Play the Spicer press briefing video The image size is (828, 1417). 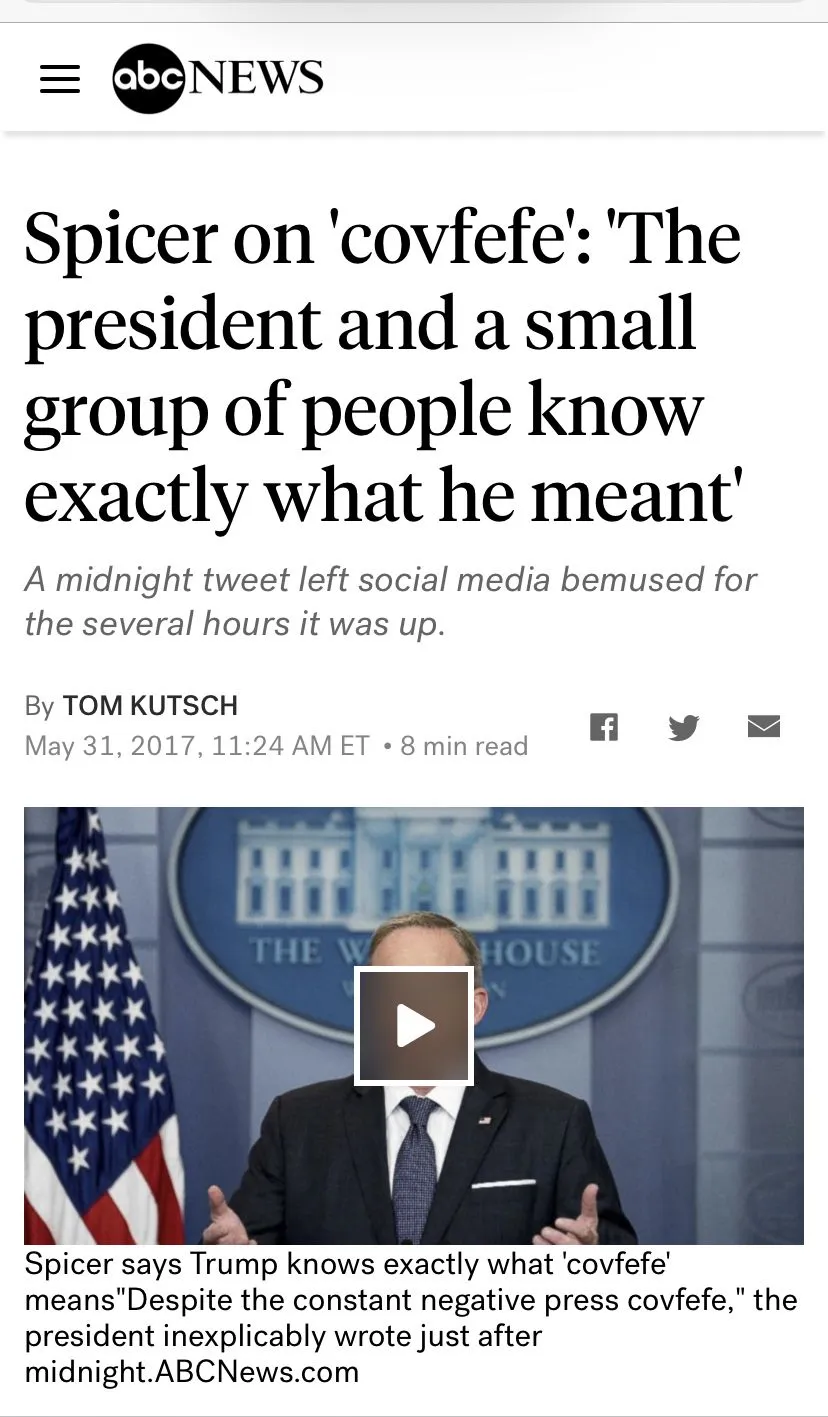414,1026
